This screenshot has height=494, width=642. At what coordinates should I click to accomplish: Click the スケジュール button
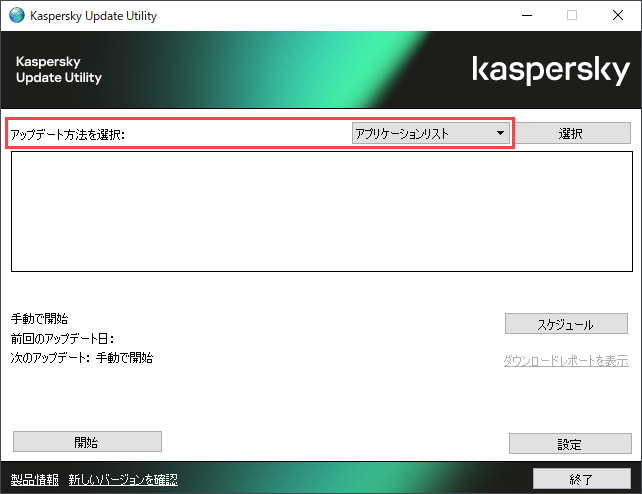point(566,324)
